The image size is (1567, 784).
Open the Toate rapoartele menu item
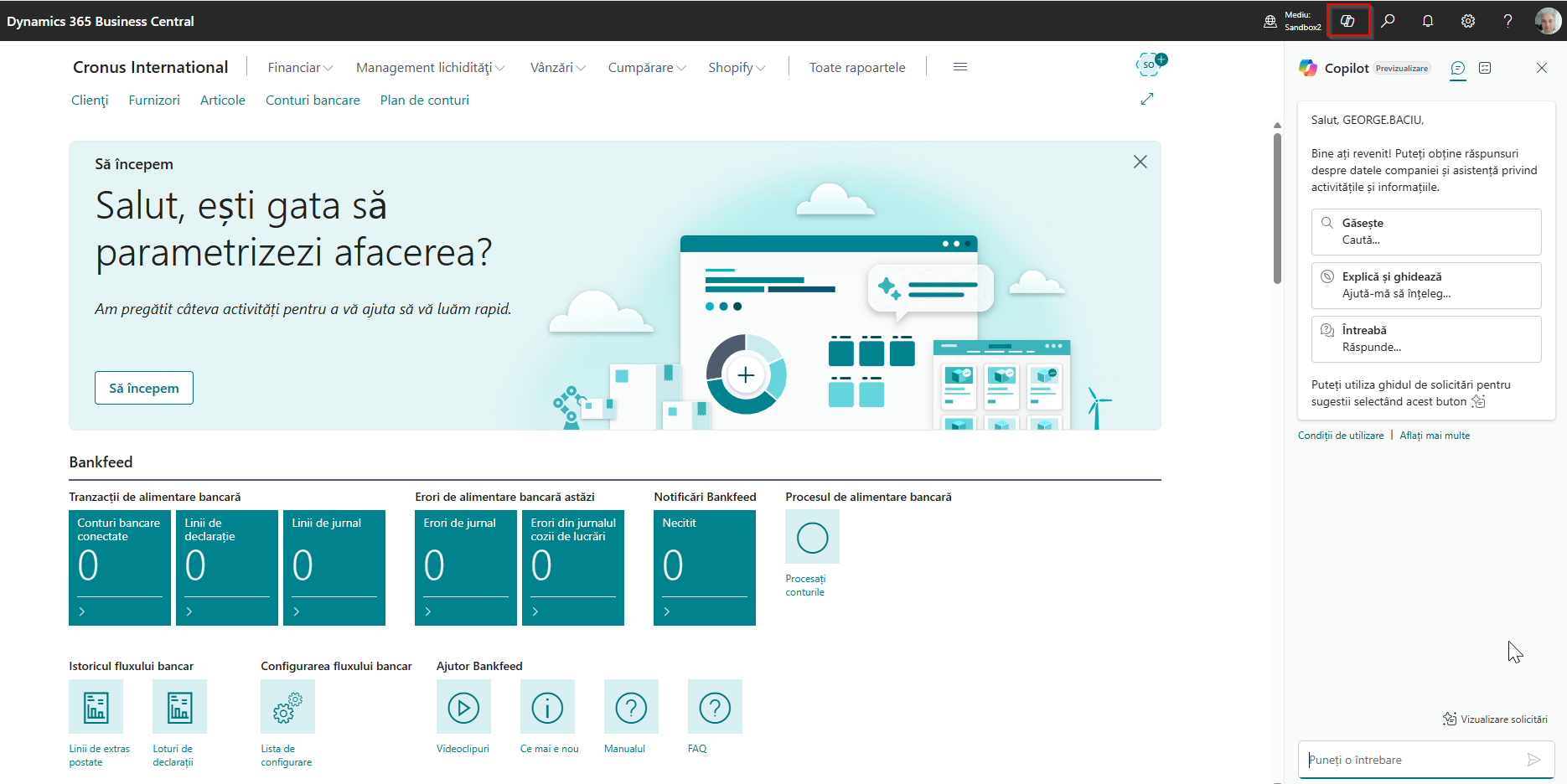[x=857, y=67]
